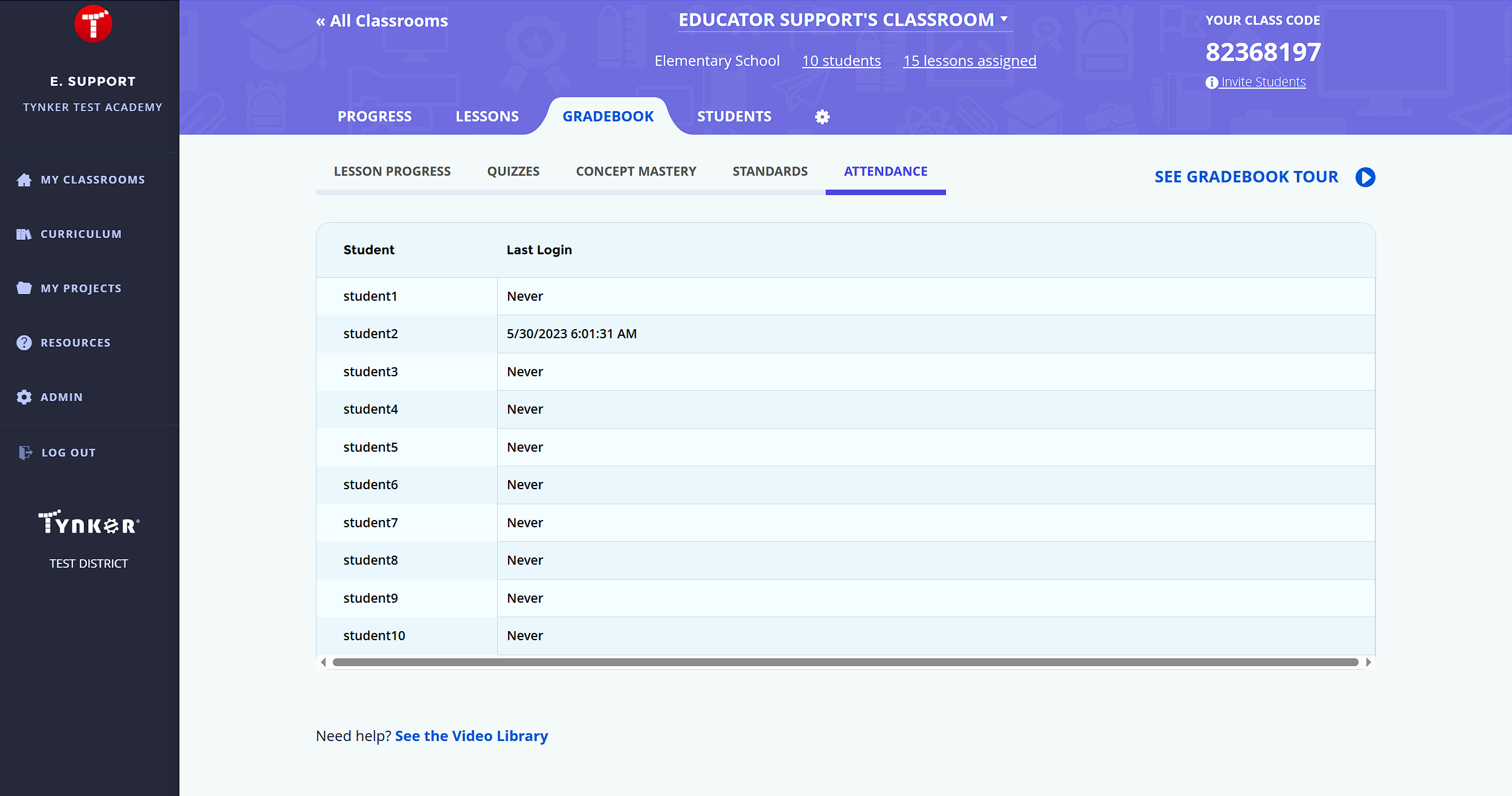Click student3 row name
The width and height of the screenshot is (1512, 796).
(x=370, y=372)
